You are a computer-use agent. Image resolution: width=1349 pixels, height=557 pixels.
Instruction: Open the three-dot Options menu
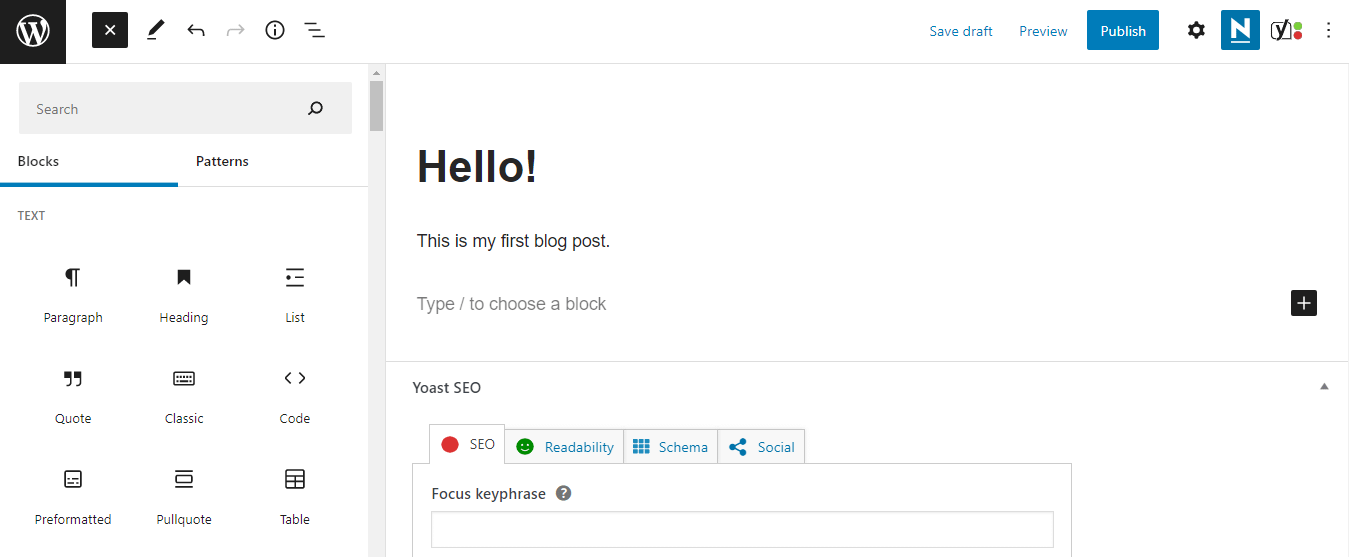[x=1329, y=30]
